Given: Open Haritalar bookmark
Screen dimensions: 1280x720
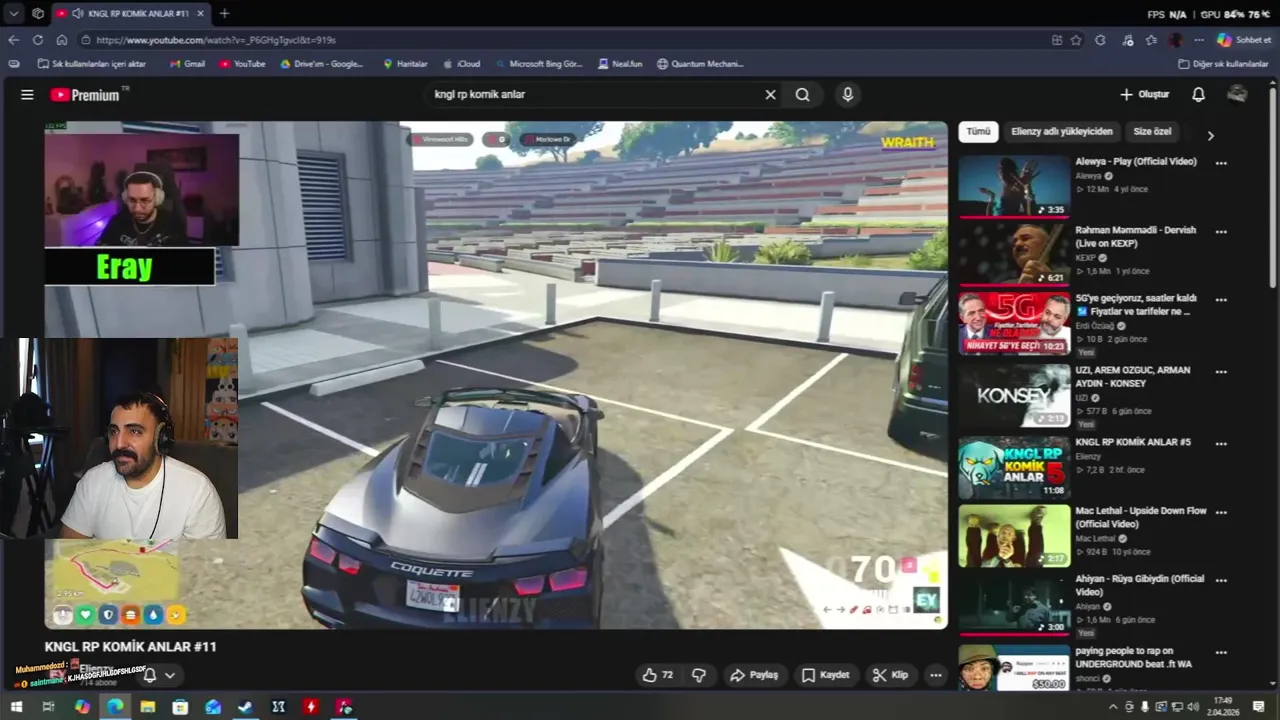Looking at the screenshot, I should point(405,64).
